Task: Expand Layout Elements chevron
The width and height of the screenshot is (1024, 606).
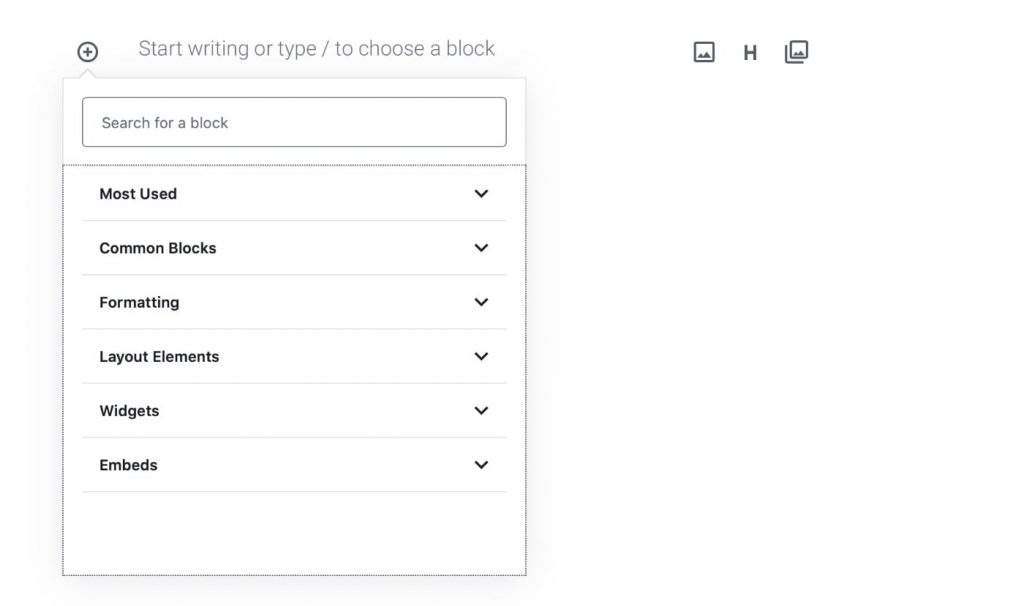Action: pos(481,356)
